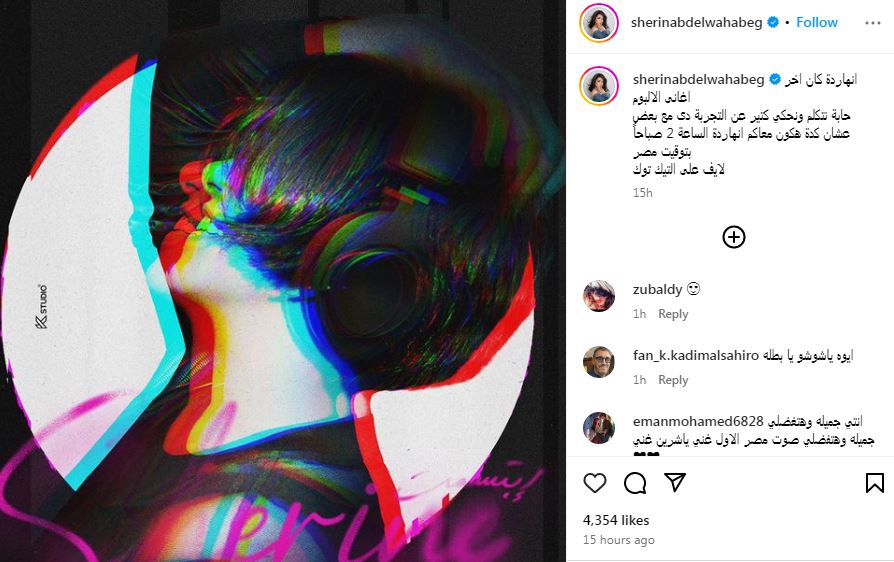The height and width of the screenshot is (562, 894).
Task: Load more comments plus circle button
Action: point(734,237)
